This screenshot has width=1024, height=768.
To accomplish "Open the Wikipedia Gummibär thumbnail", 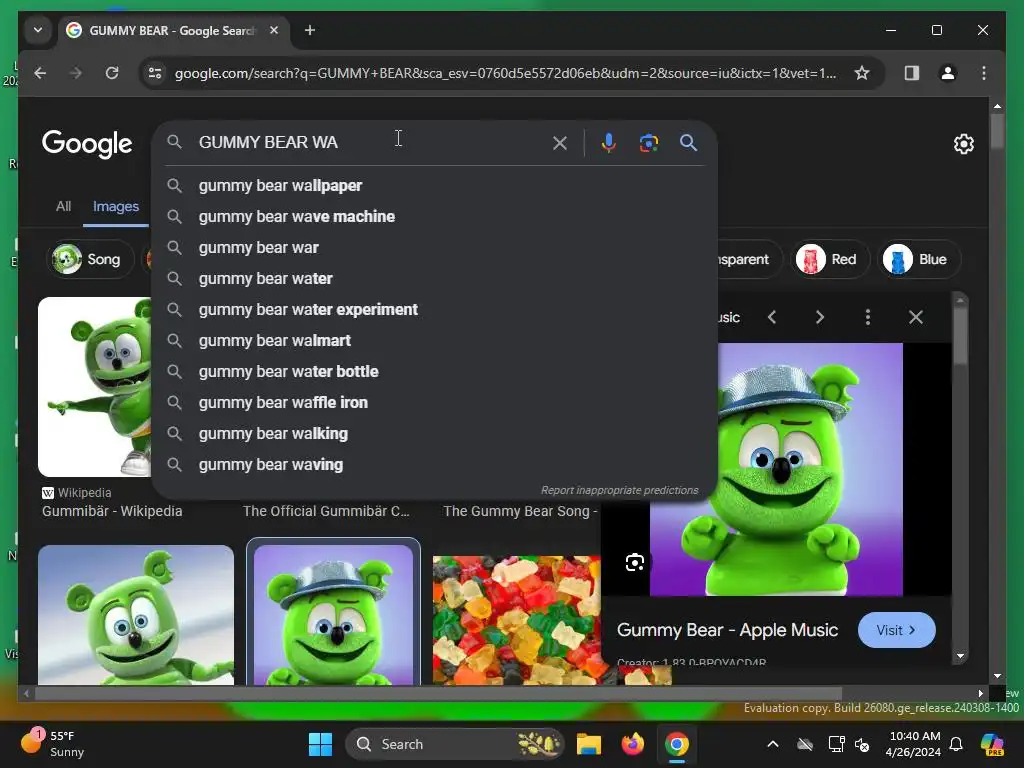I will pos(95,387).
